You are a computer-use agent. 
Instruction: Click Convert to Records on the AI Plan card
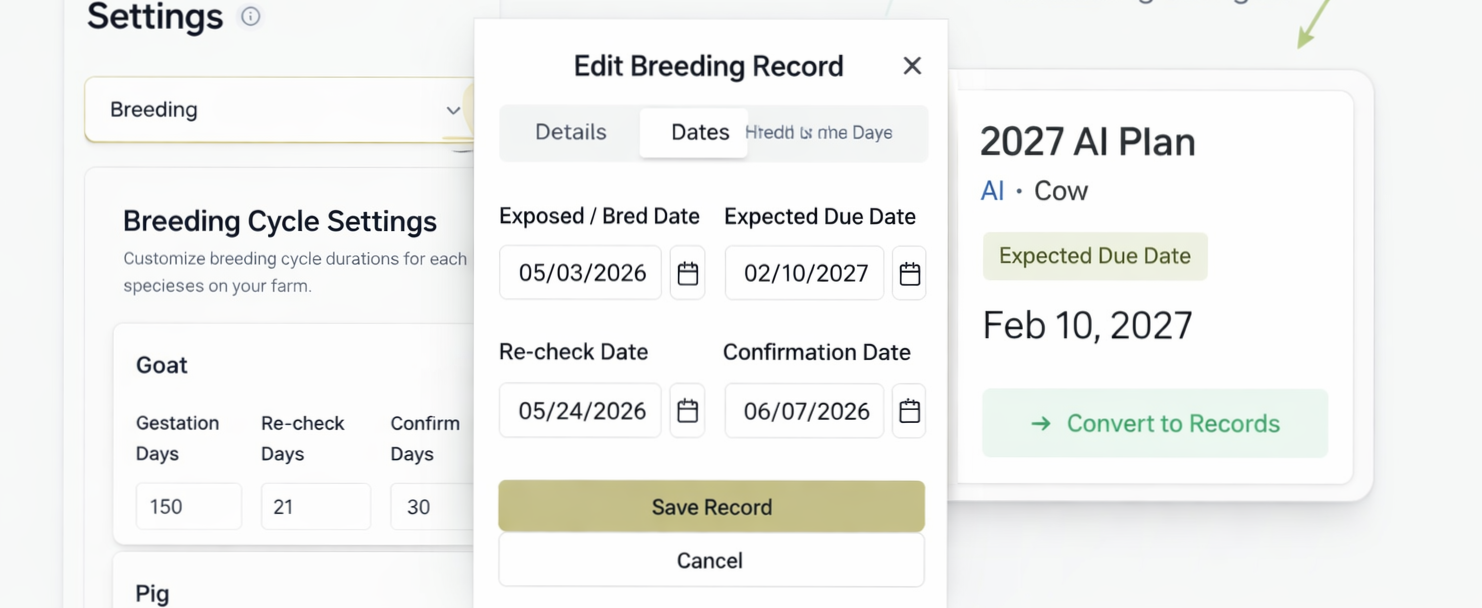pyautogui.click(x=1155, y=423)
